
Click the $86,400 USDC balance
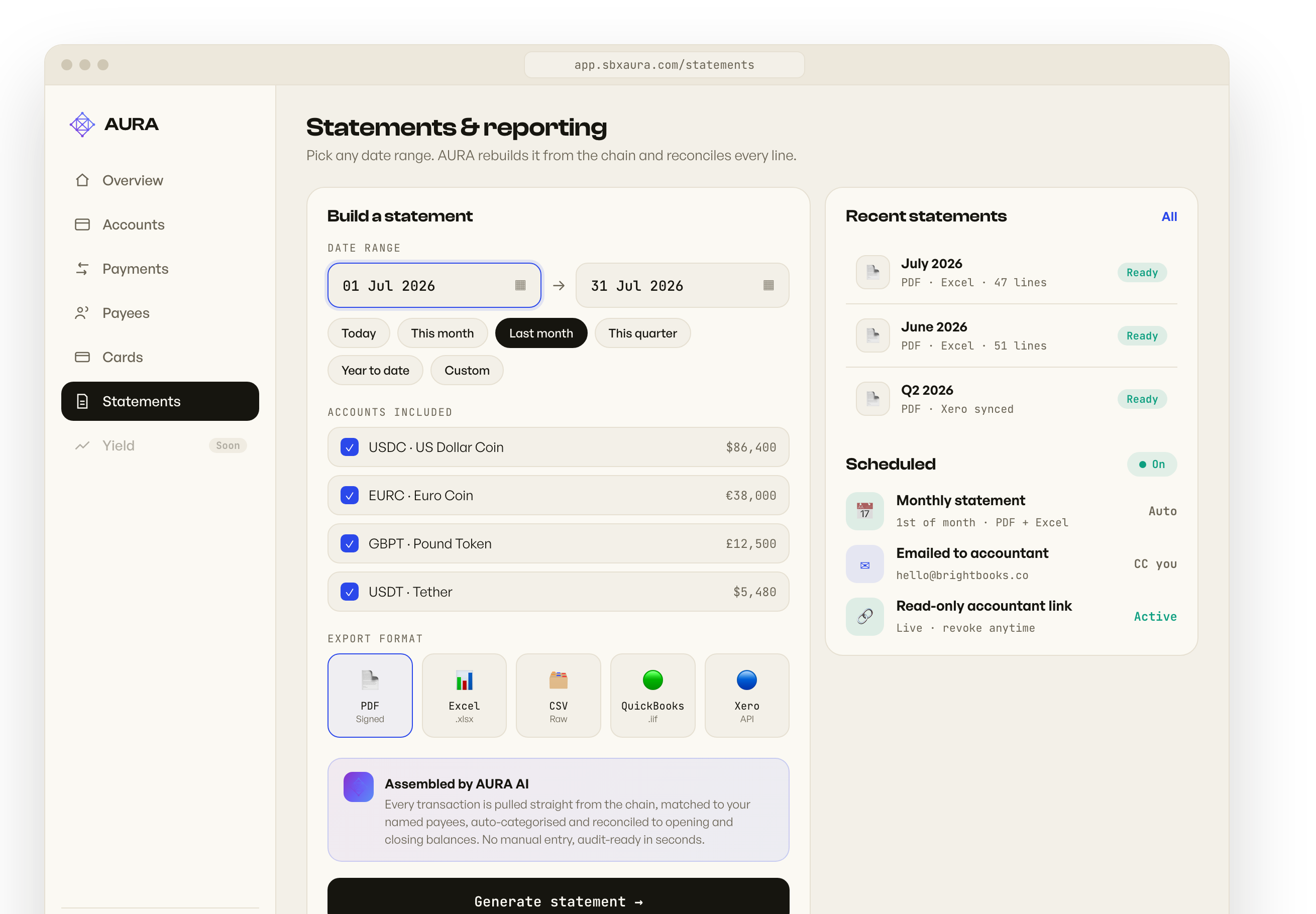pos(751,447)
